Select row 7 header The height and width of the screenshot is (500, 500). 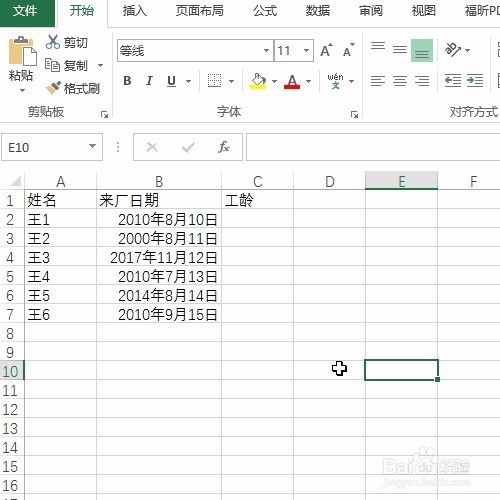[x=12, y=314]
